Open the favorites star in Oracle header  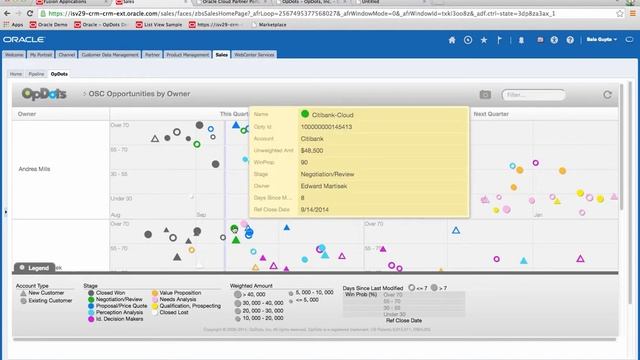[484, 40]
